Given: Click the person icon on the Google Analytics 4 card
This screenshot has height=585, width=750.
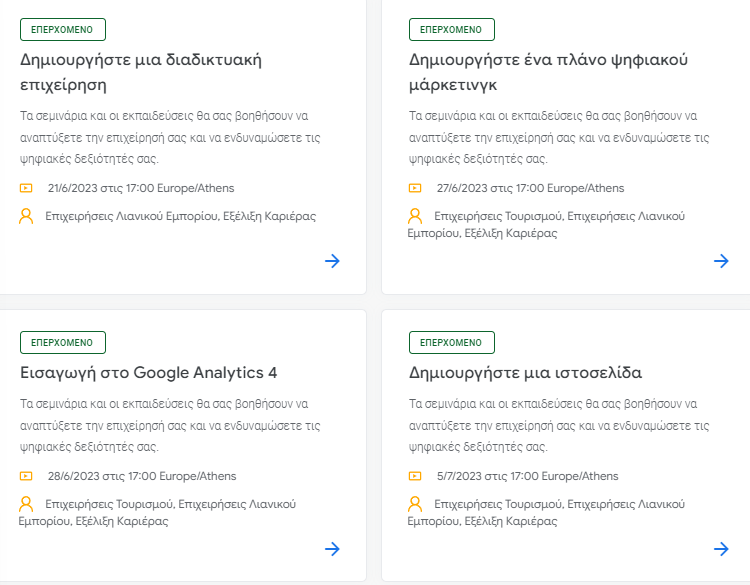Looking at the screenshot, I should [26, 504].
